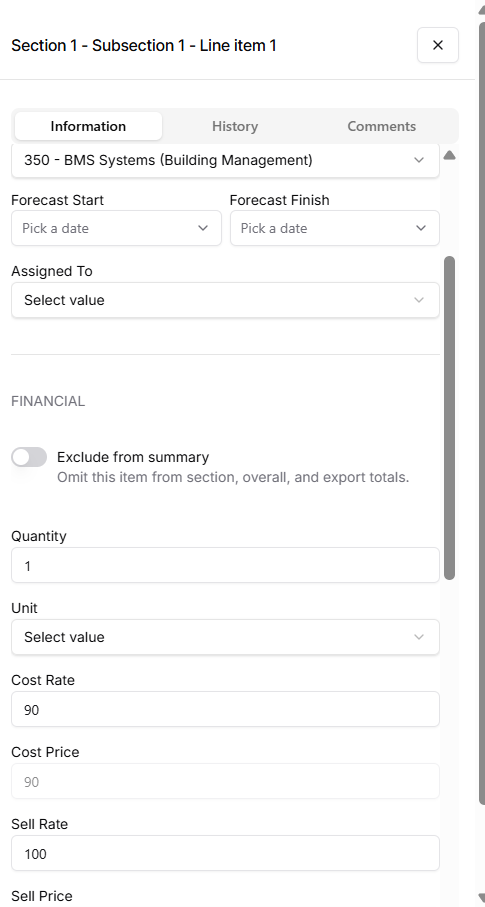Click the inner panel scrollbar thumb
The image size is (485, 907).
tap(449, 418)
